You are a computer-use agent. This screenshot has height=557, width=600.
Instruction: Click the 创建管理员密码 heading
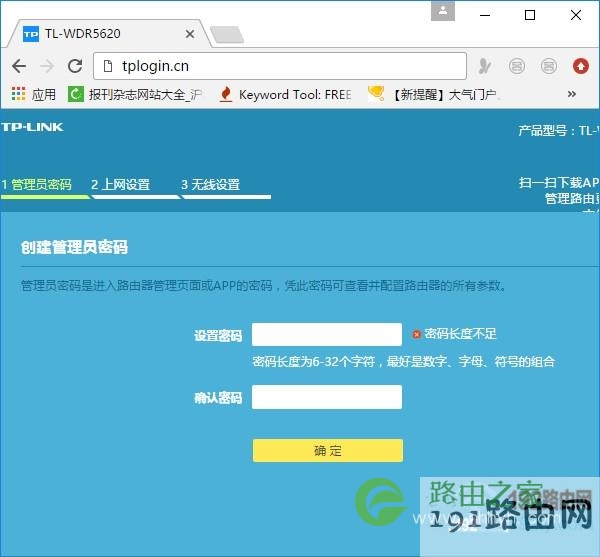click(x=74, y=247)
